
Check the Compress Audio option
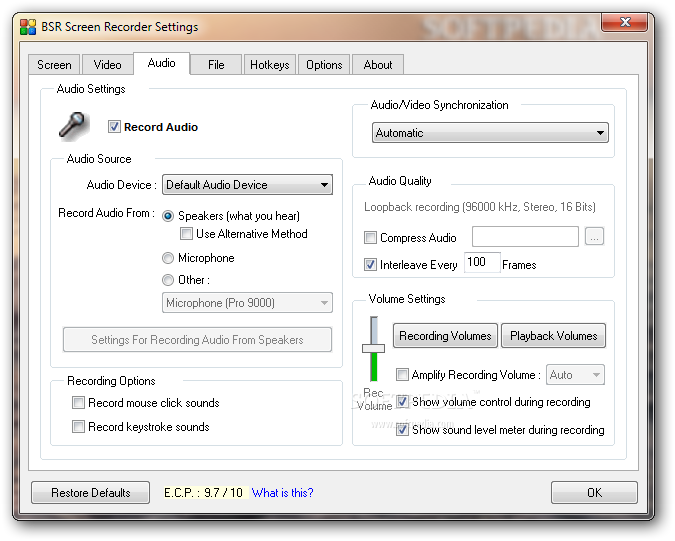370,238
